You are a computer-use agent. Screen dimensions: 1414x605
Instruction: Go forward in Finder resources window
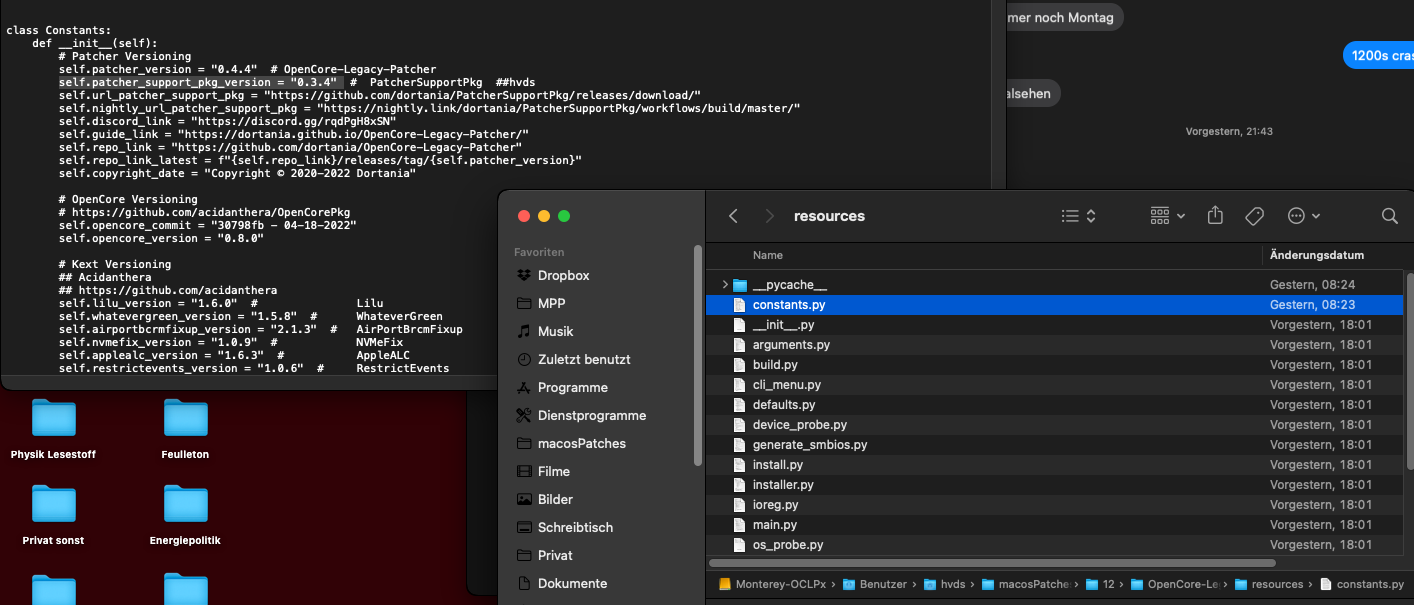coord(769,216)
